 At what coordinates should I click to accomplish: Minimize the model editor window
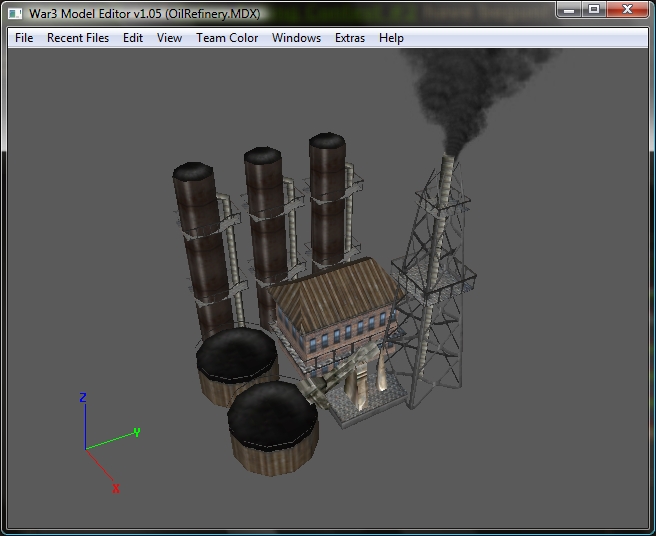tap(569, 9)
